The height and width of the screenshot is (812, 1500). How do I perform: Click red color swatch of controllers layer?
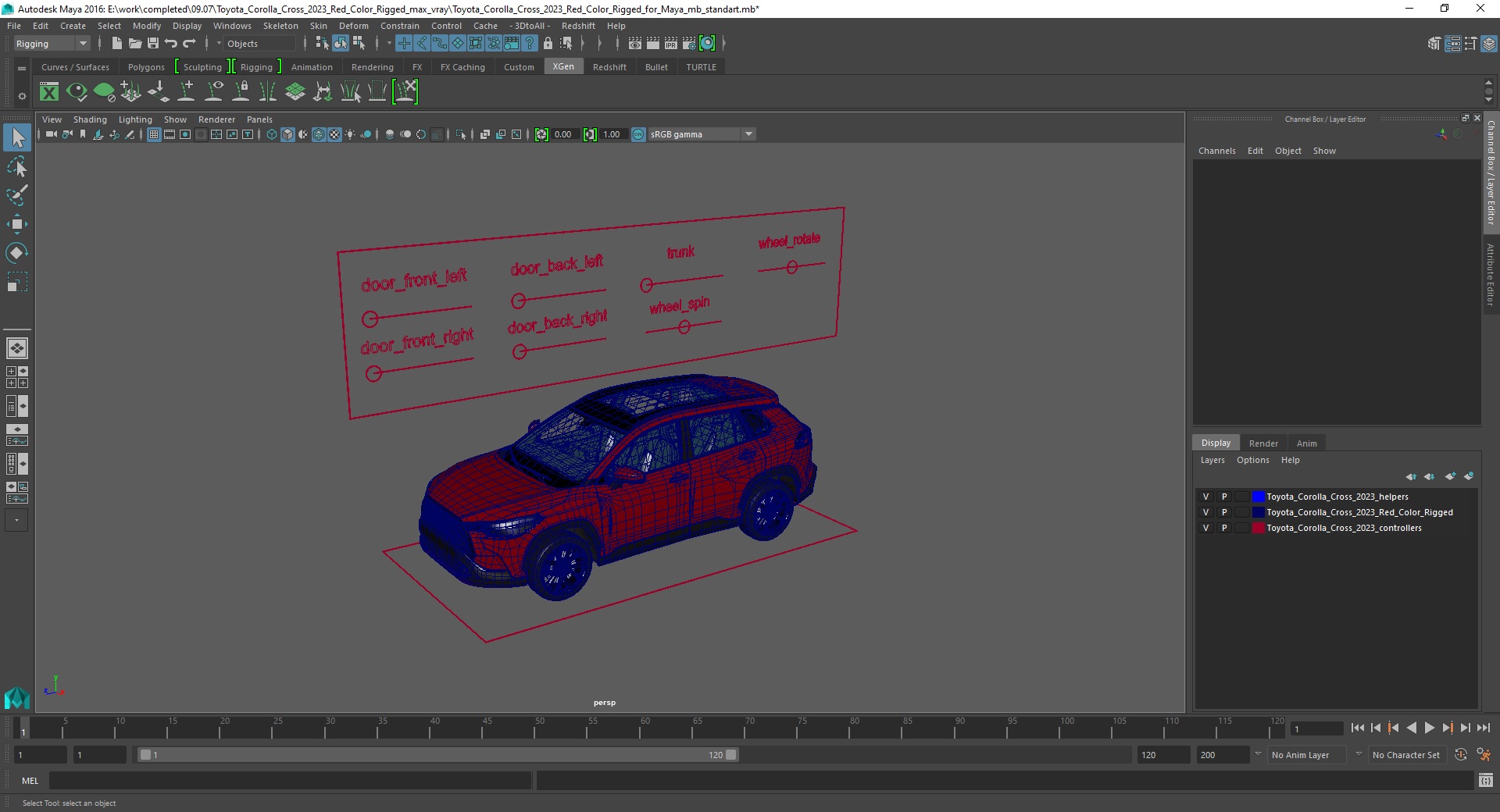pyautogui.click(x=1258, y=528)
